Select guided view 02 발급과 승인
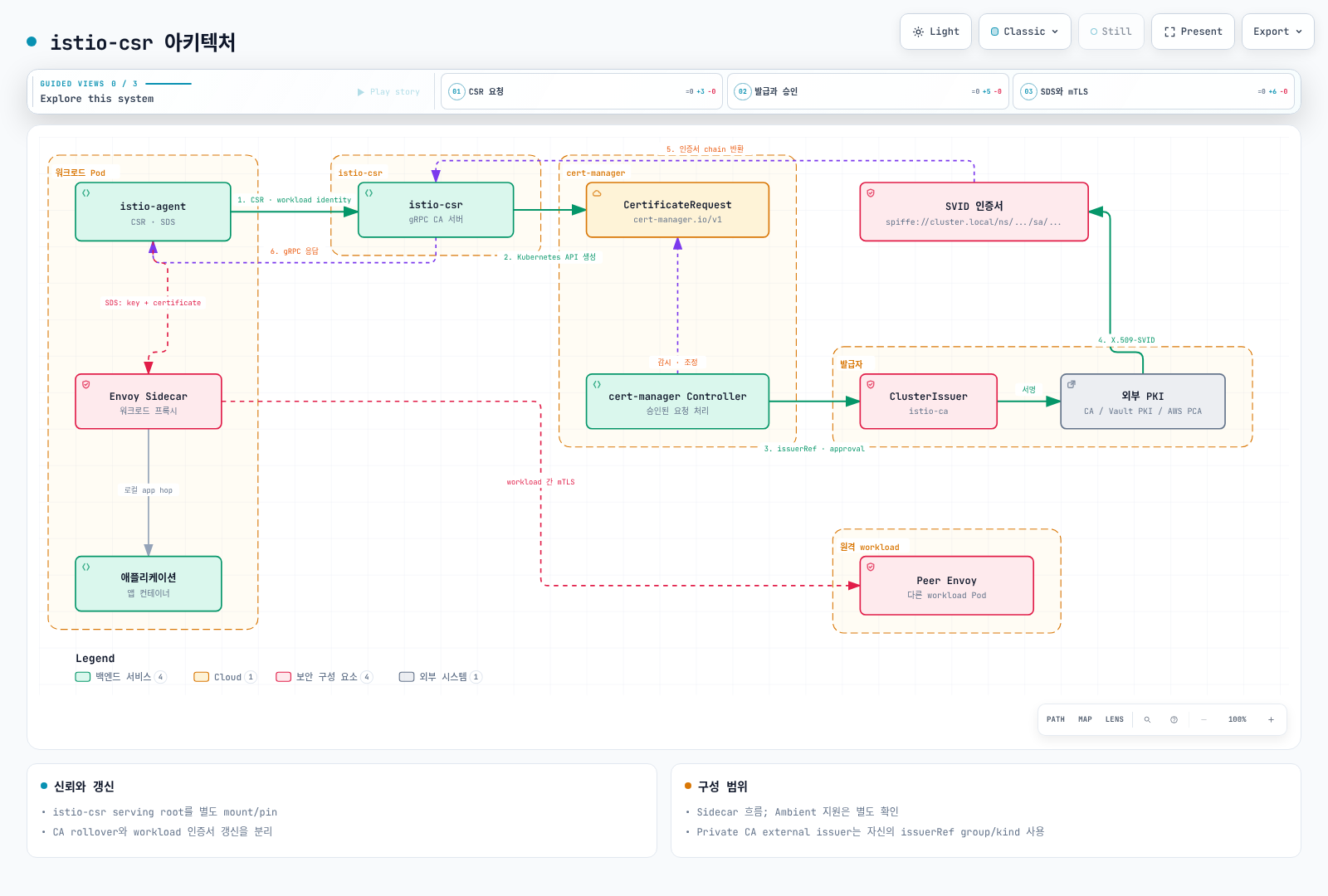Screen dimensions: 1328x896 pyautogui.click(x=868, y=91)
